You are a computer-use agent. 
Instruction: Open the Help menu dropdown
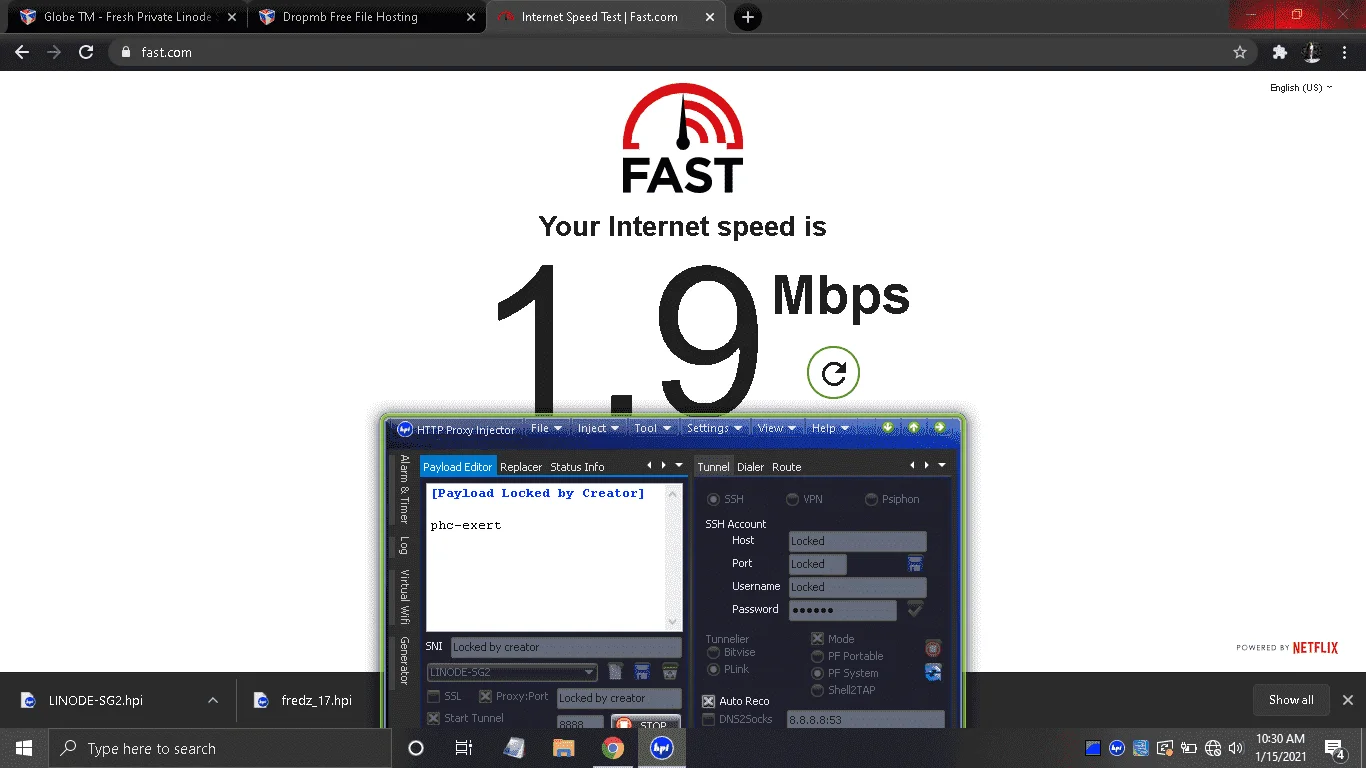830,428
